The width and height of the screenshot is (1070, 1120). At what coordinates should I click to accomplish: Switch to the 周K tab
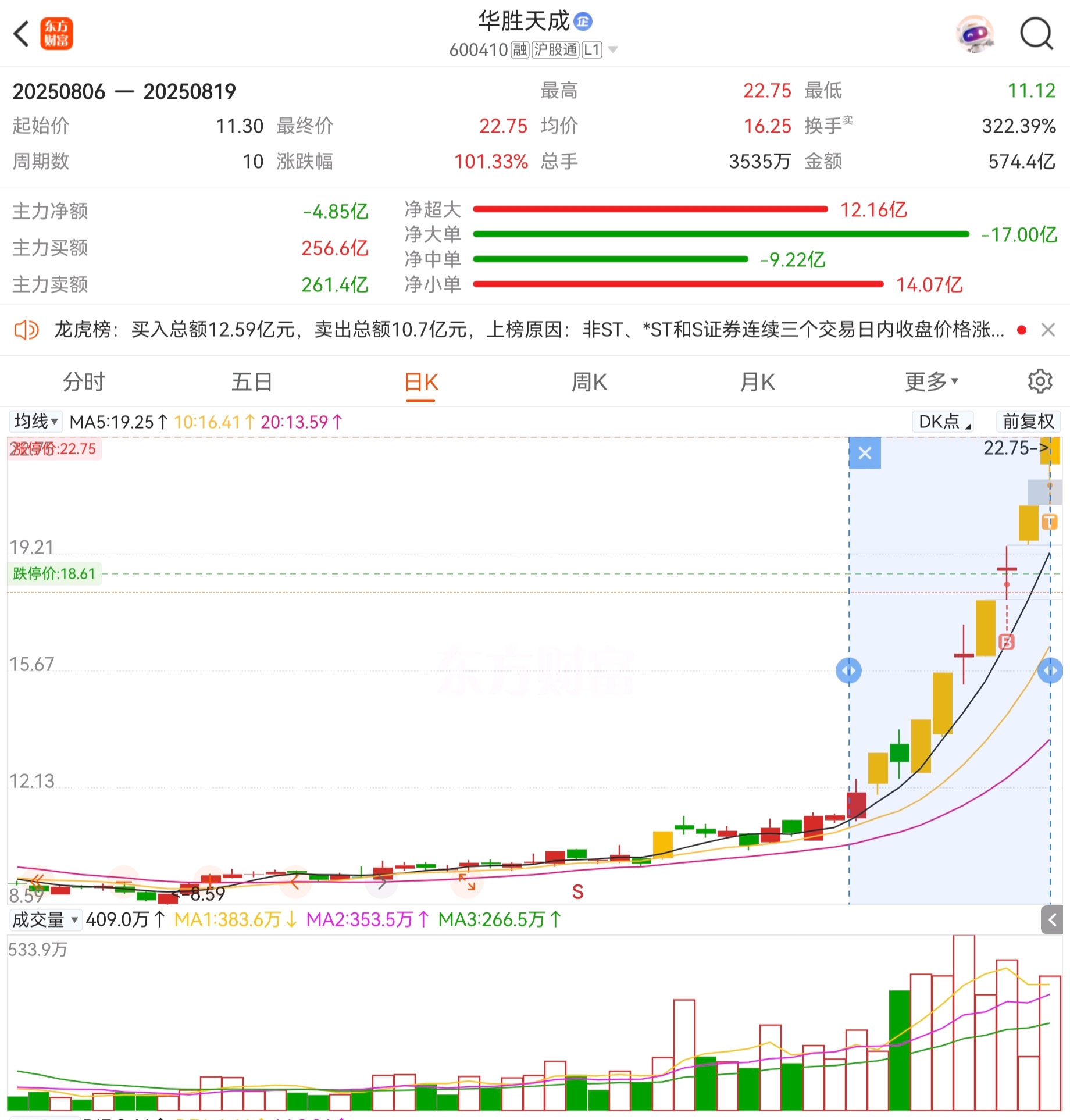[589, 382]
